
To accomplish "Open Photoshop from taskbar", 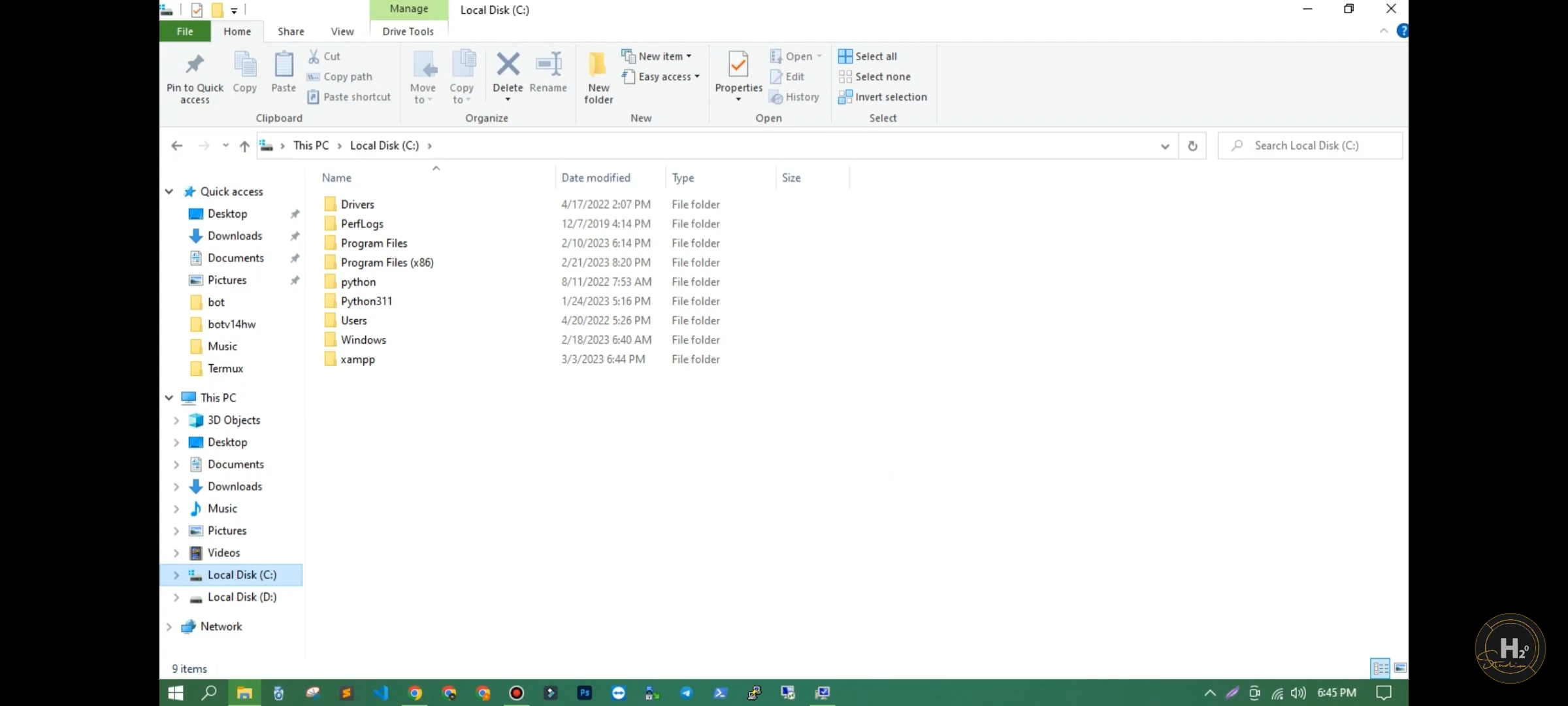I will pos(584,693).
